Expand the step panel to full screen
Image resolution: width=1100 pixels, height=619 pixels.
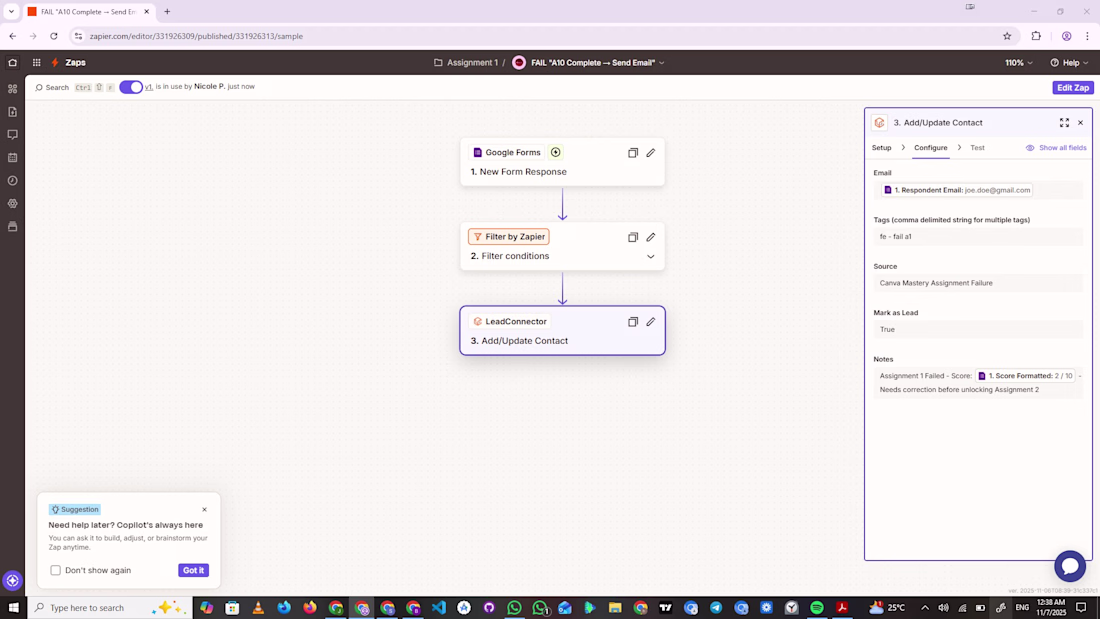pyautogui.click(x=1064, y=123)
